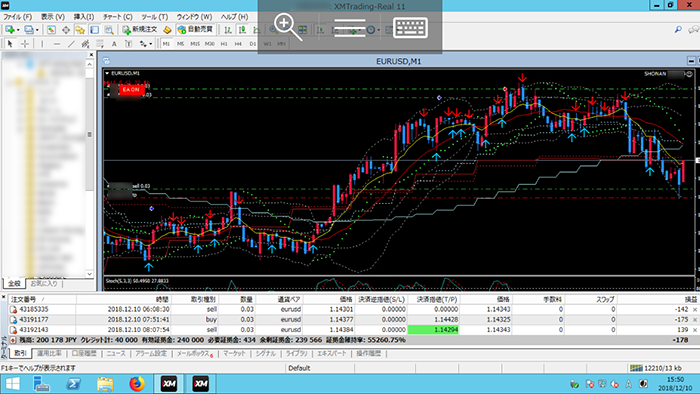Select the text label A tool
The height and width of the screenshot is (394, 700).
tap(114, 44)
